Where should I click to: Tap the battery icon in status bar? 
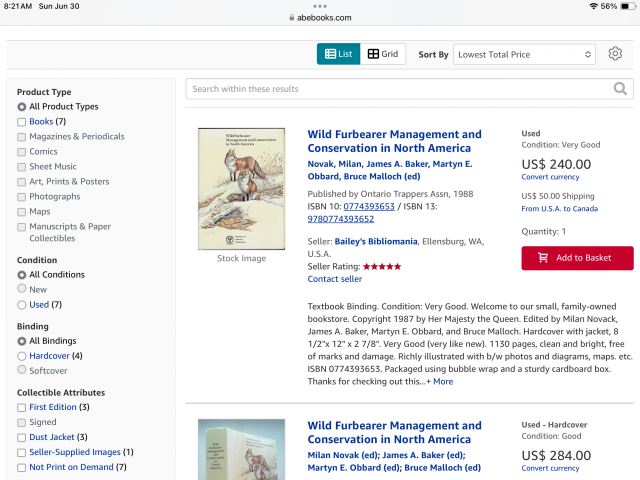(625, 6)
